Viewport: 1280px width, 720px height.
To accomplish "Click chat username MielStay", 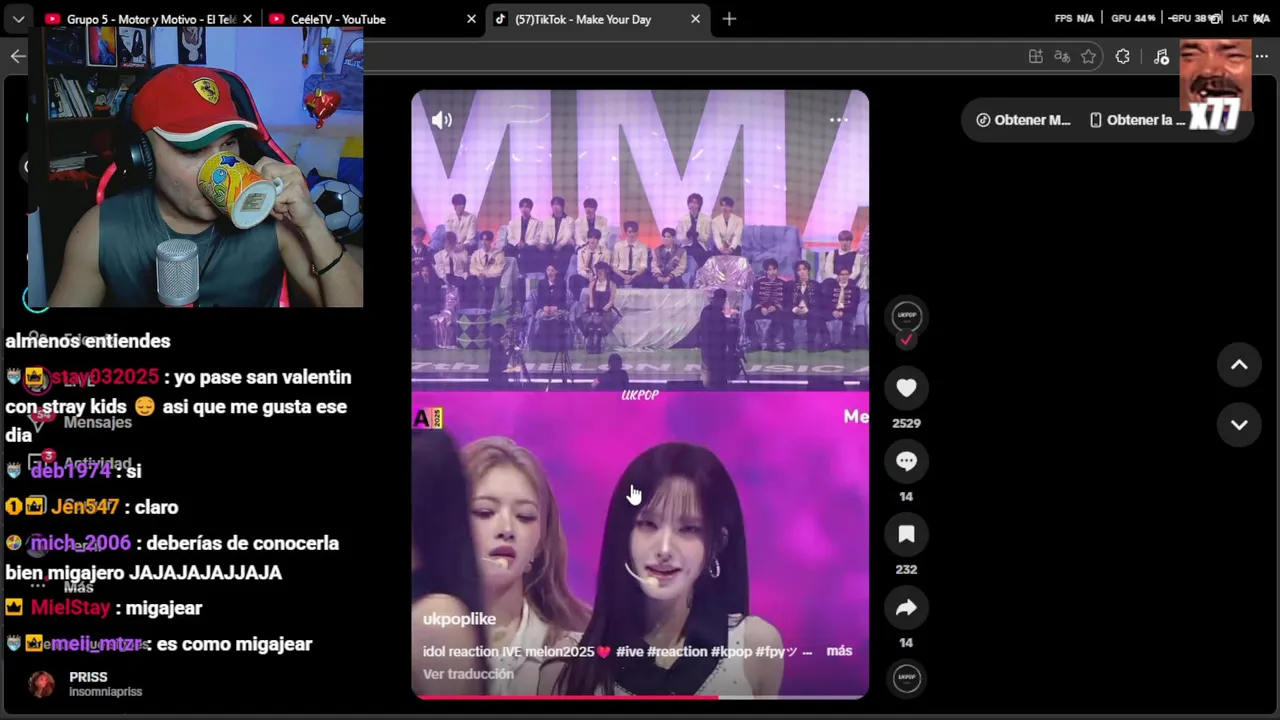I will (x=70, y=608).
